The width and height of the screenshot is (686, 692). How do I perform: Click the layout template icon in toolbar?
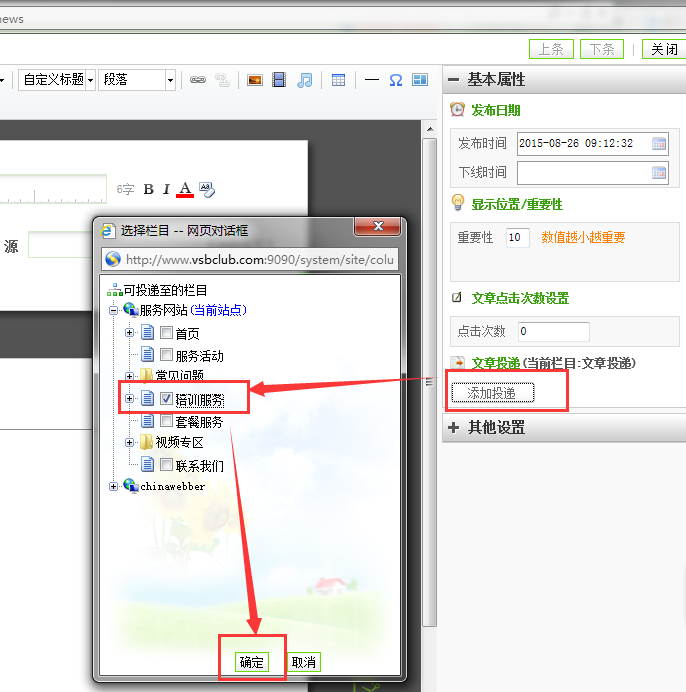tap(420, 80)
